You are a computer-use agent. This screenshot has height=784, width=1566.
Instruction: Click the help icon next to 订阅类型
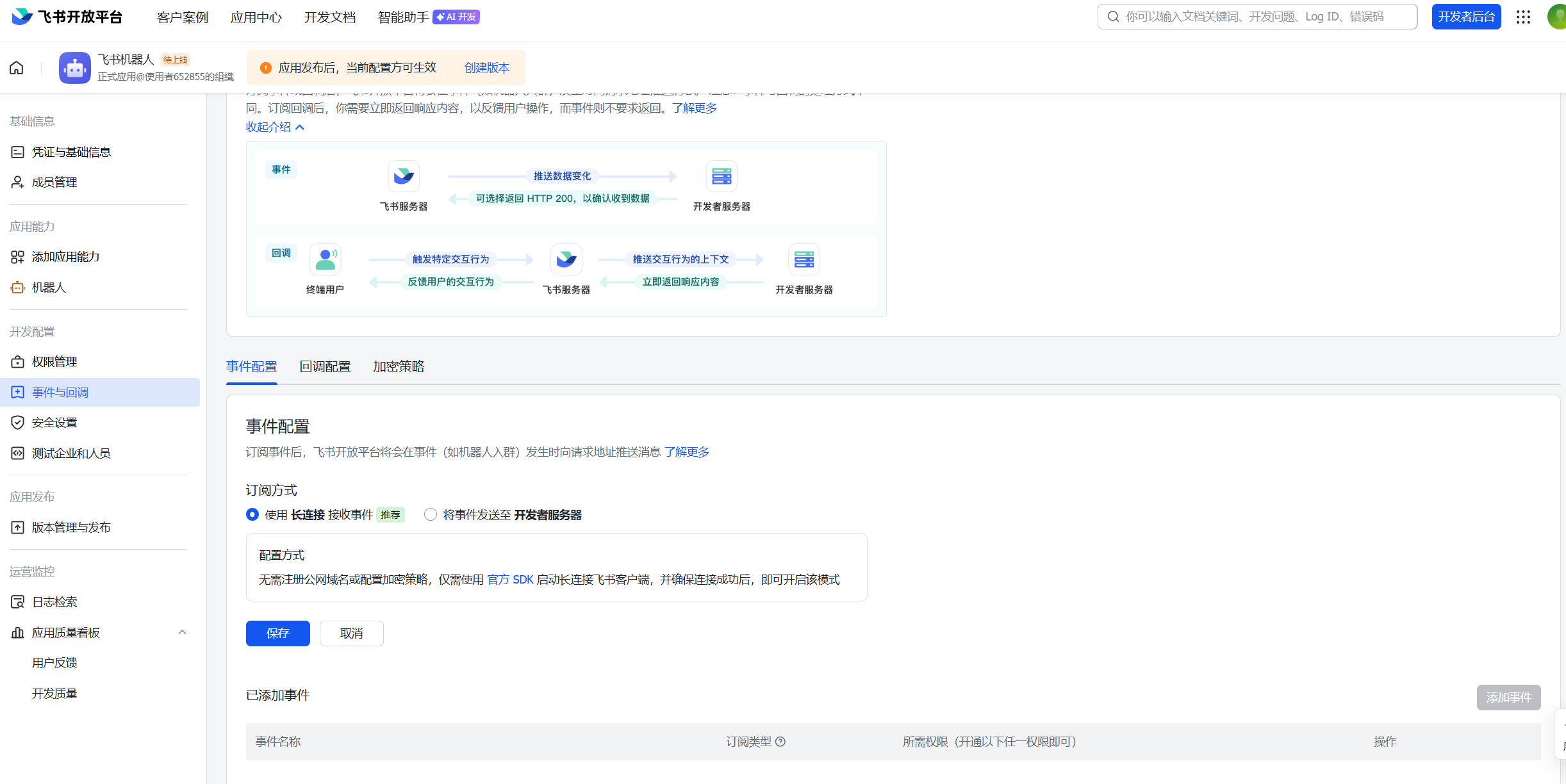pyautogui.click(x=780, y=742)
